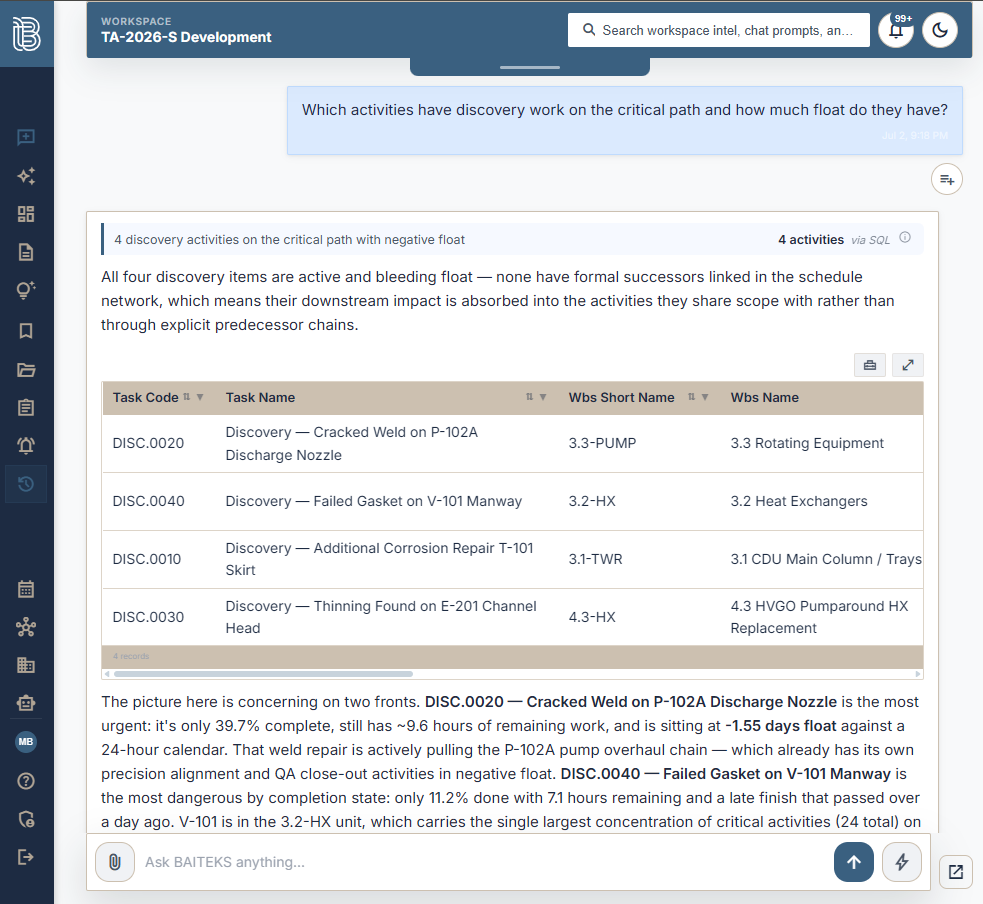Open Wbs Short Name filter dropdown

[x=705, y=397]
